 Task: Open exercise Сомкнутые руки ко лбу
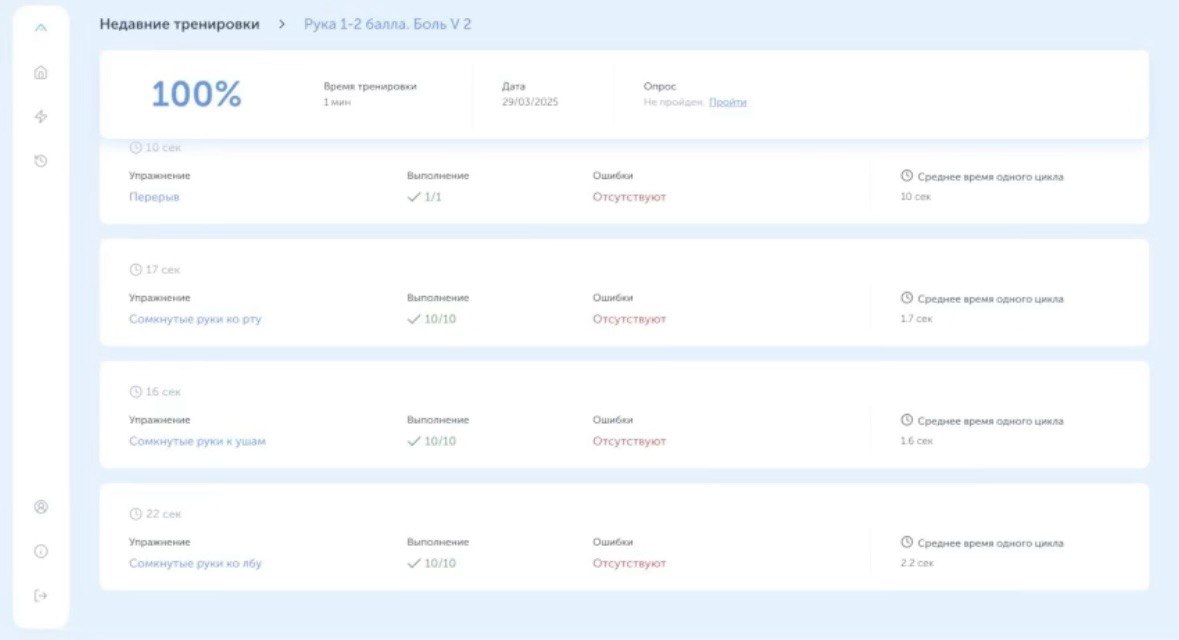(x=195, y=563)
